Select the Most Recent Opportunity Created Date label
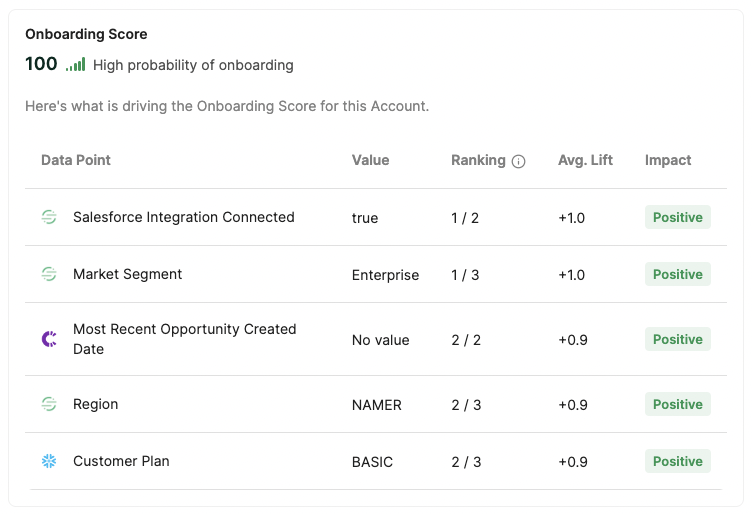This screenshot has width=752, height=514. pos(185,339)
